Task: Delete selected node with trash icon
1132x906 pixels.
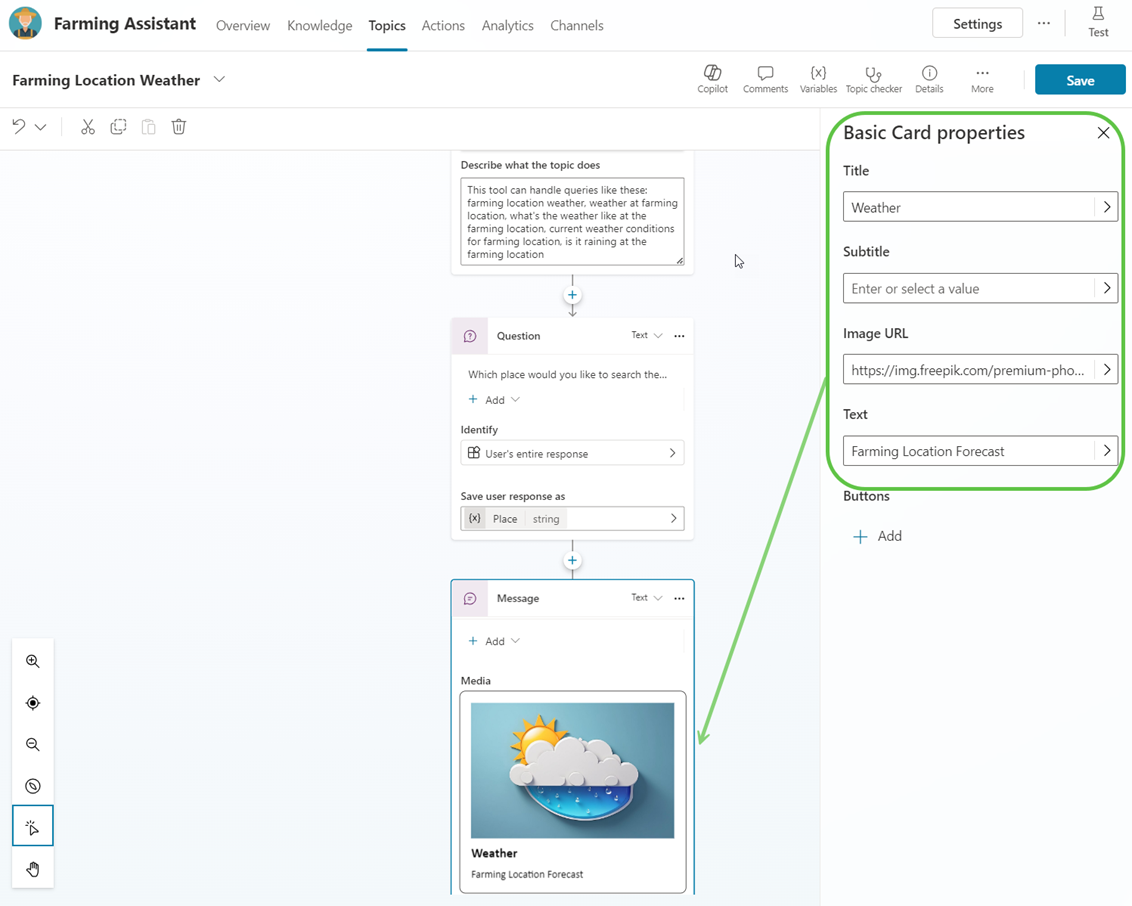Action: 179,127
